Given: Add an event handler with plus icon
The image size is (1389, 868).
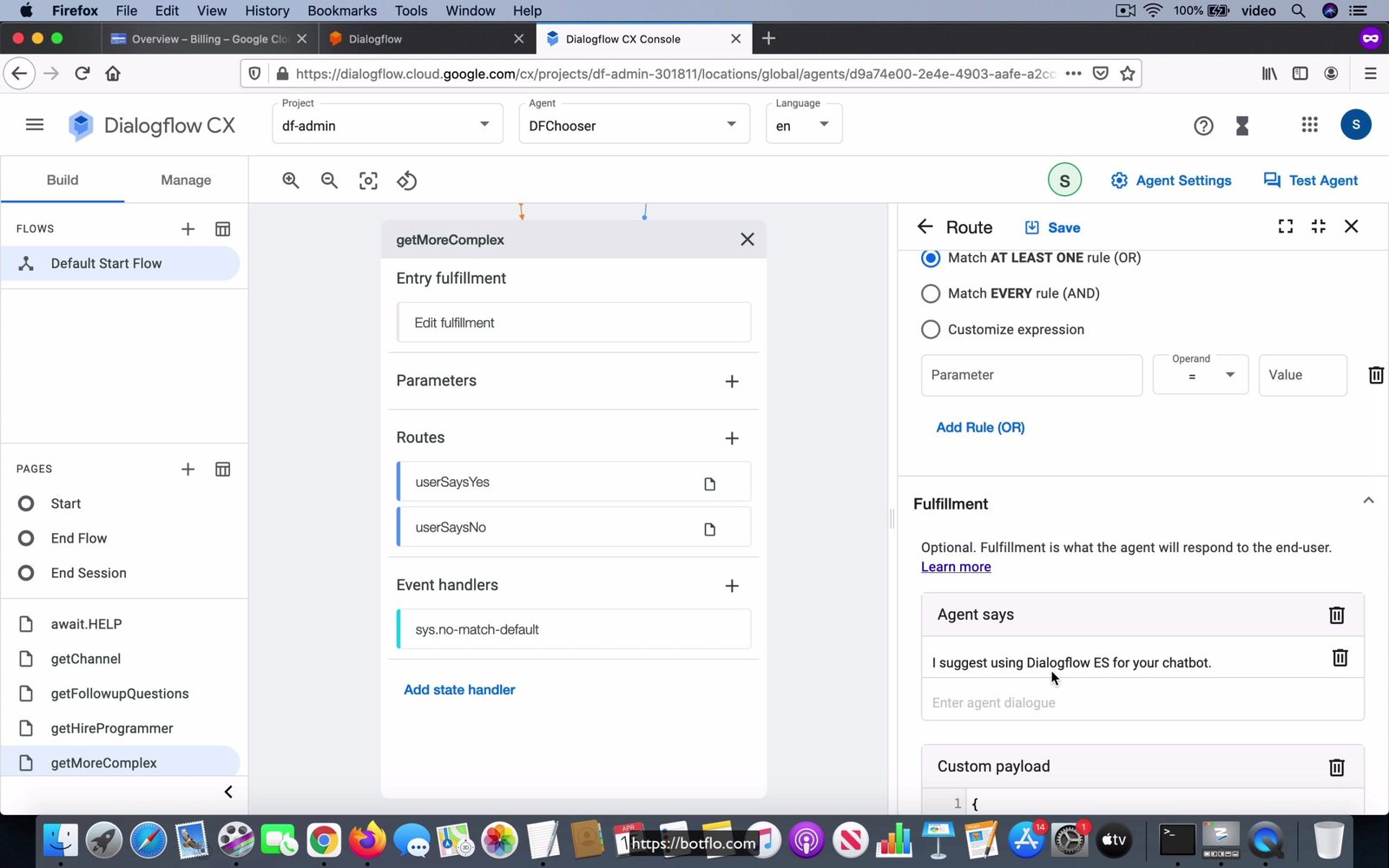Looking at the screenshot, I should coord(732,586).
